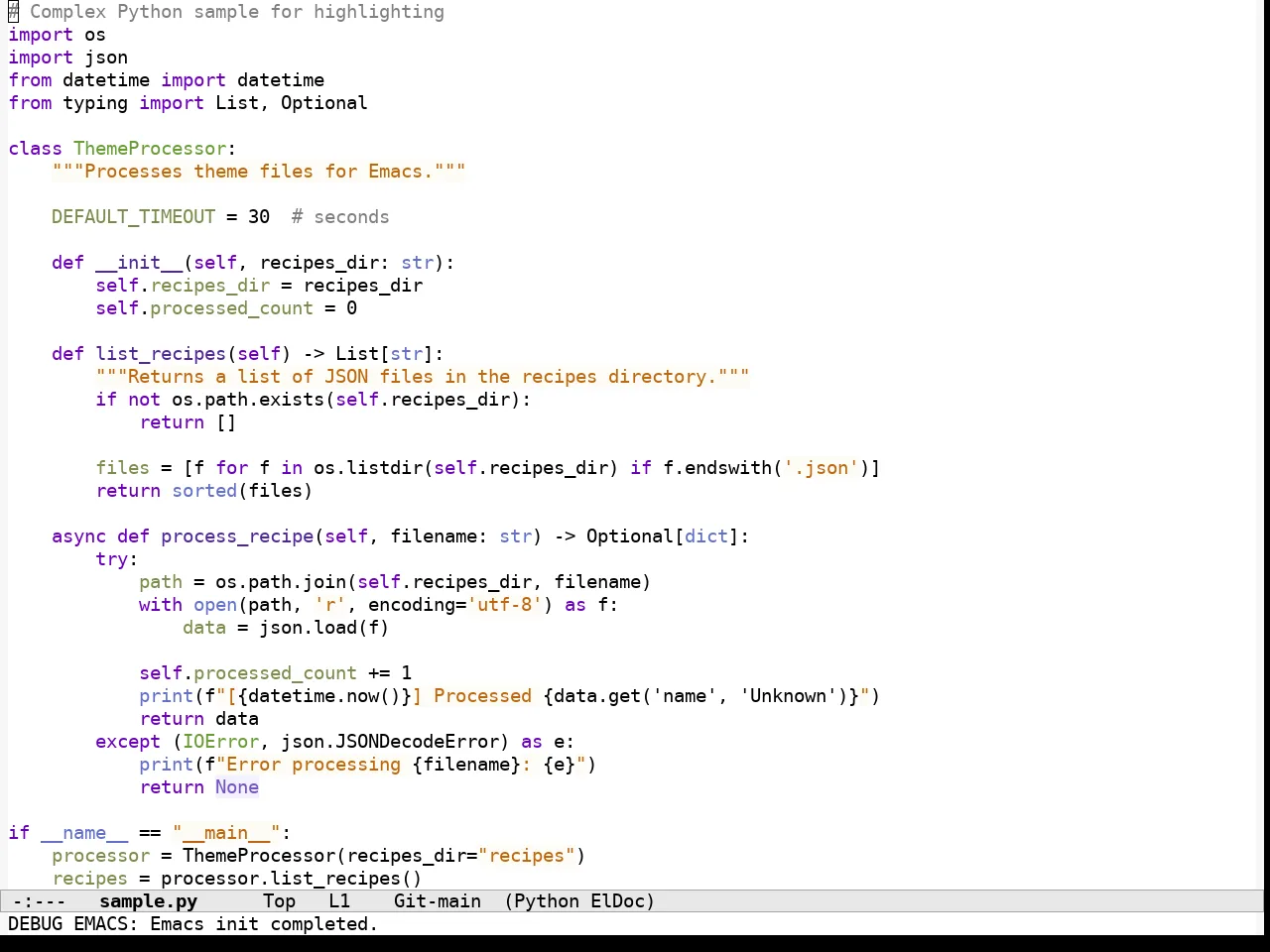Image resolution: width=1270 pixels, height=952 pixels.
Task: Click the Git-main version control indicator
Action: point(438,901)
